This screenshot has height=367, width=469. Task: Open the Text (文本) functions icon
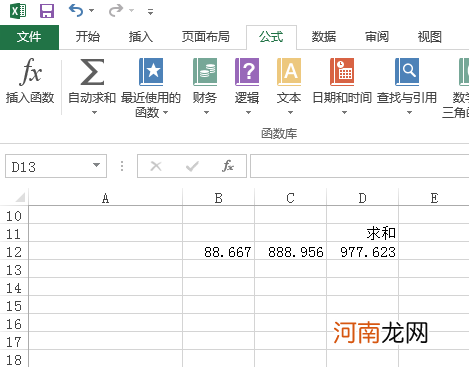(x=289, y=72)
